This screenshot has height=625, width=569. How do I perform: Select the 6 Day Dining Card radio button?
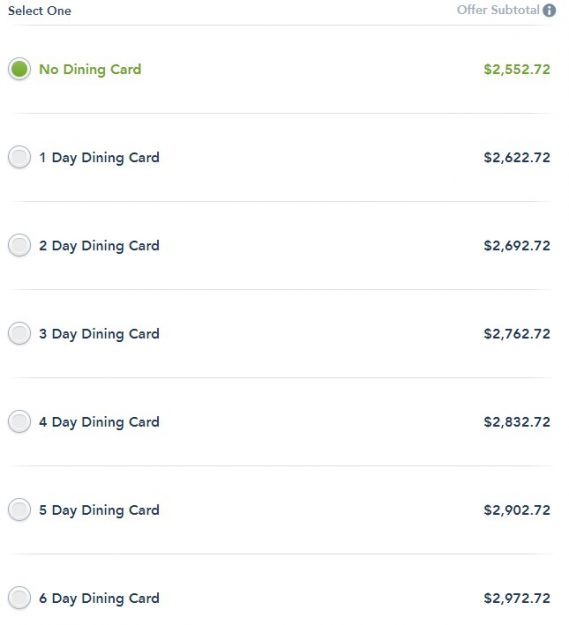coord(19,597)
